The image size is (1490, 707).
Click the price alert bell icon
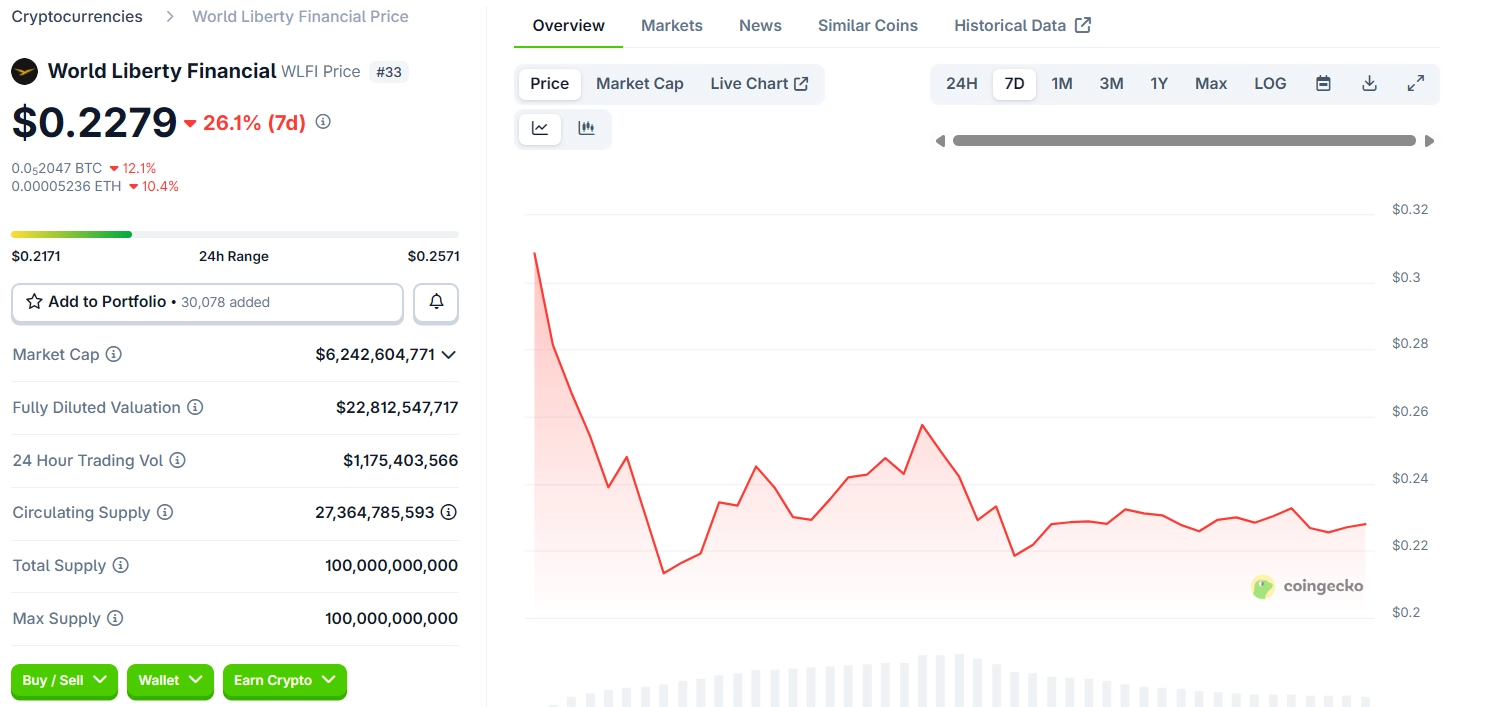pyautogui.click(x=436, y=302)
